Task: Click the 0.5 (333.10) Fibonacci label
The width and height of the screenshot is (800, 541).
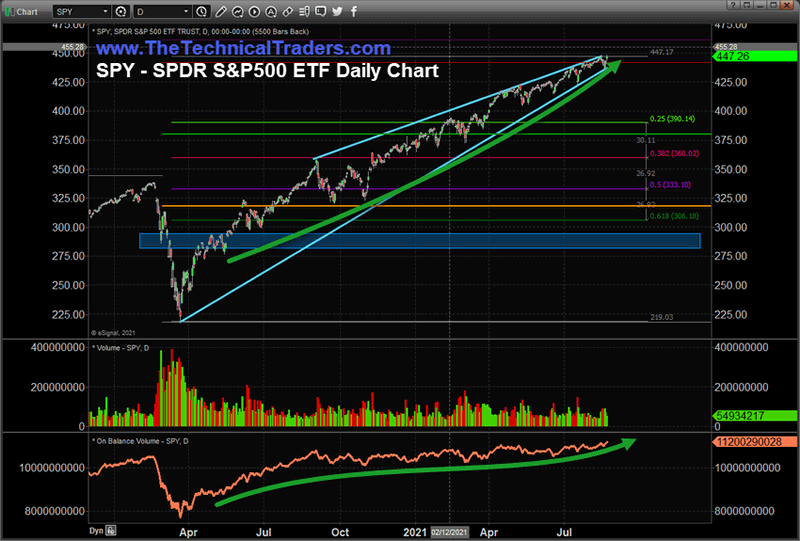Action: coord(670,185)
